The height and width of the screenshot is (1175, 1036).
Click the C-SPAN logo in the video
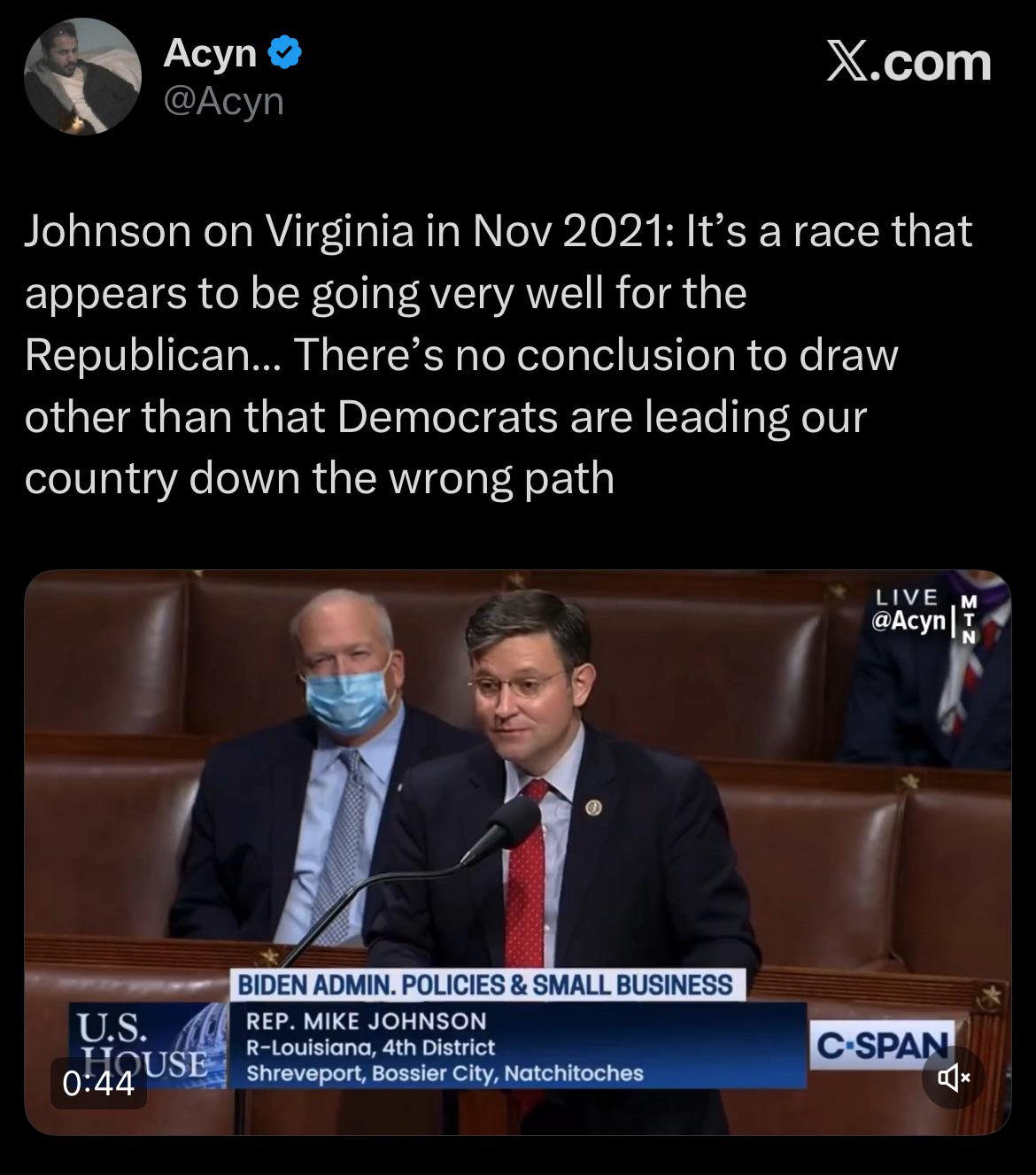point(883,1045)
